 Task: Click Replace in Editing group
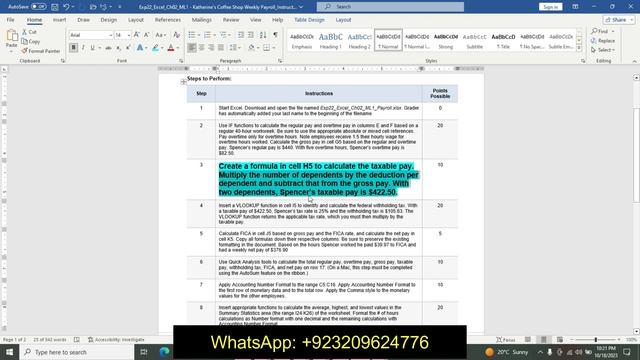(x=603, y=40)
